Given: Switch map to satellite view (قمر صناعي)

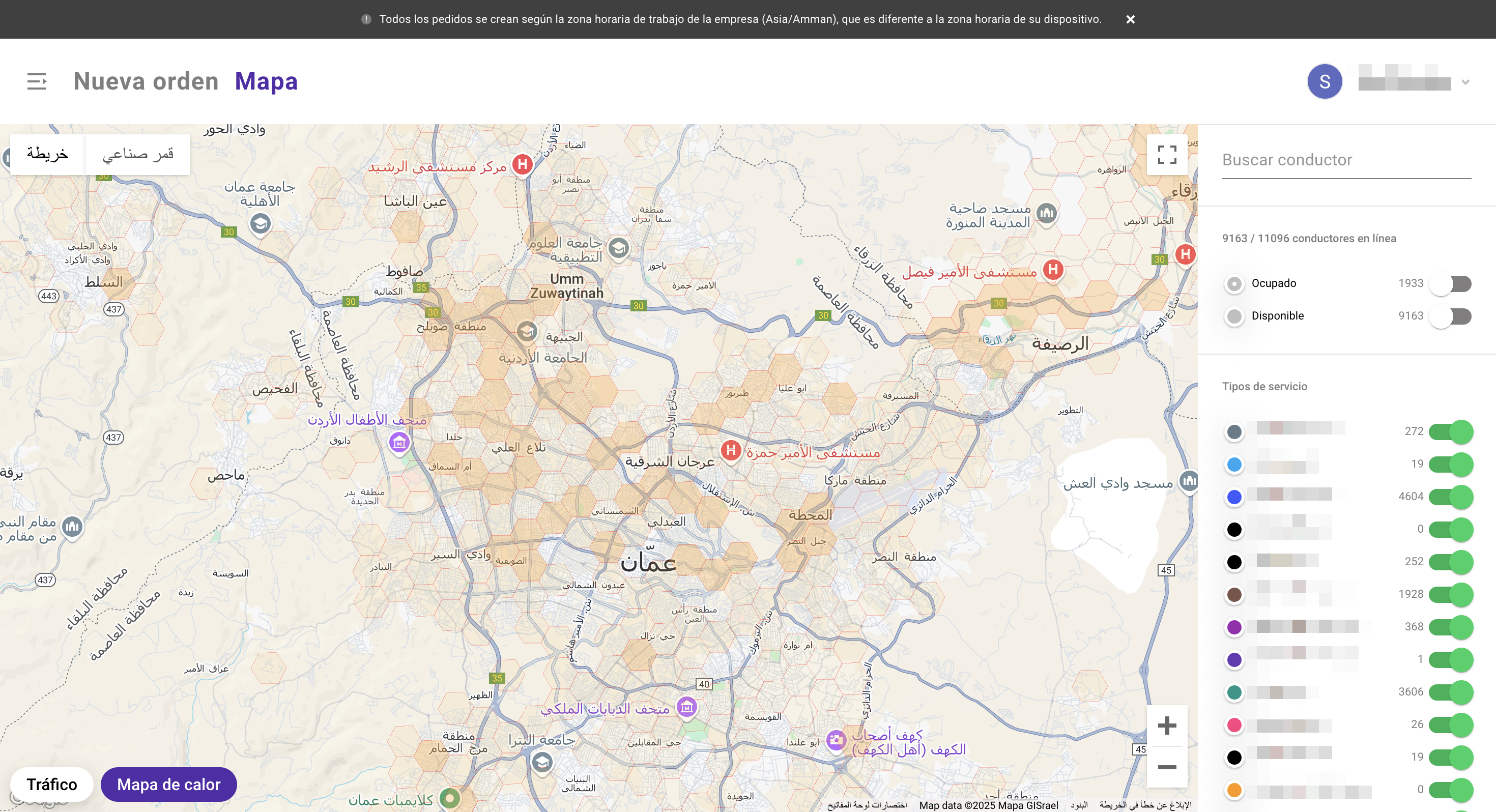Looking at the screenshot, I should (x=137, y=155).
